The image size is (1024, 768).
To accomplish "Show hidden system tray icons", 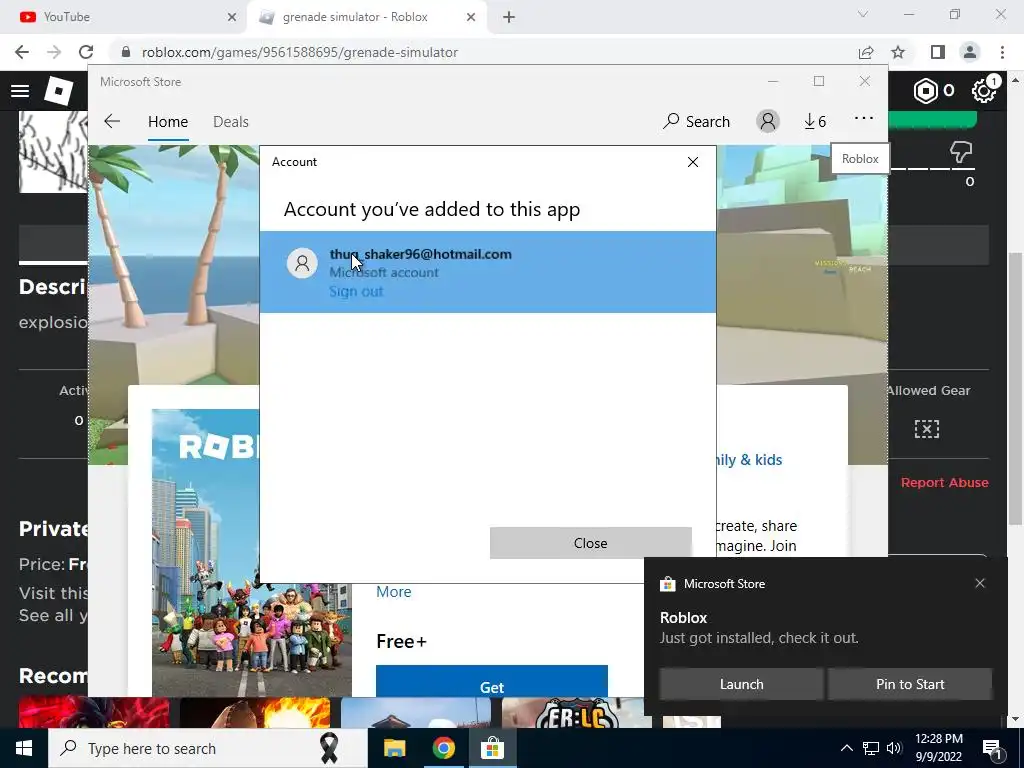I will (x=846, y=748).
